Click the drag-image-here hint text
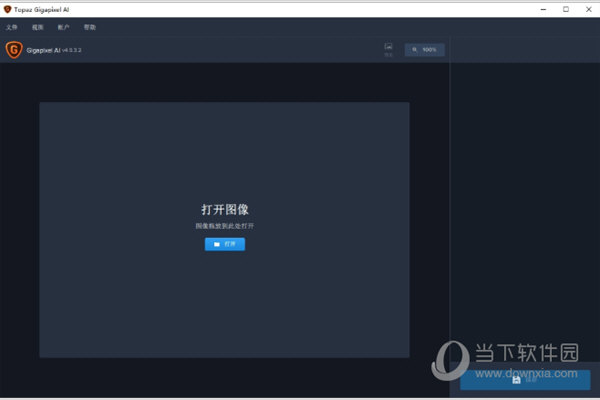 (225, 226)
